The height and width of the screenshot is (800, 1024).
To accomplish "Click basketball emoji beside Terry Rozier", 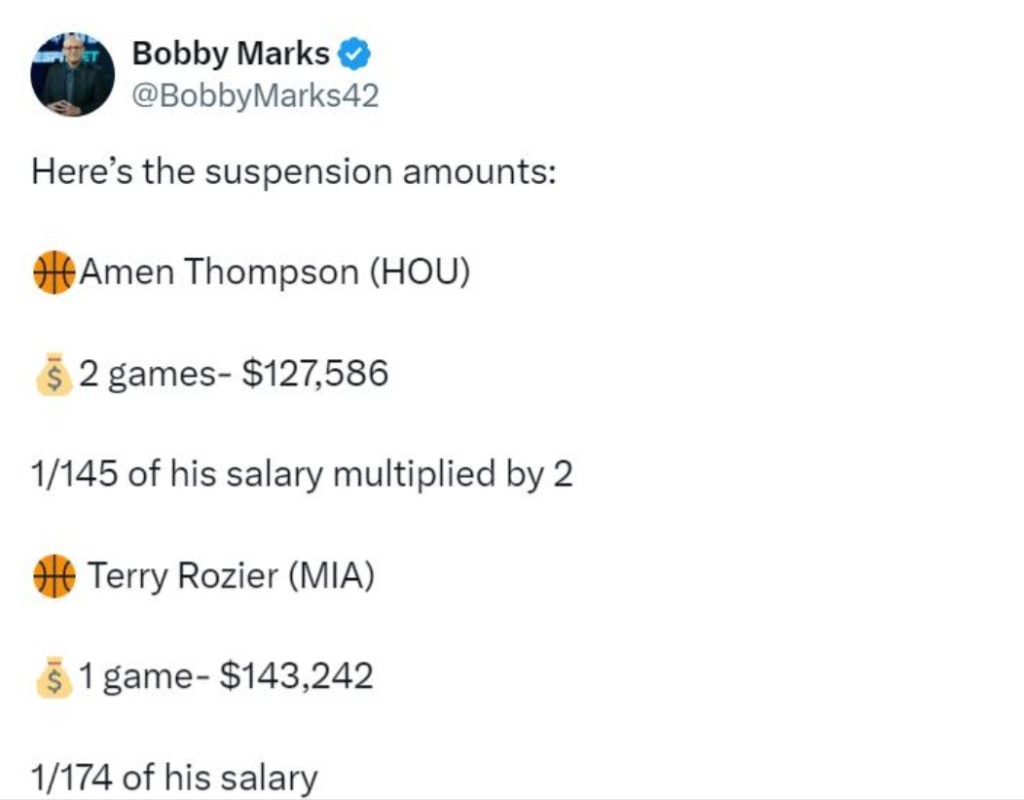I will (54, 577).
